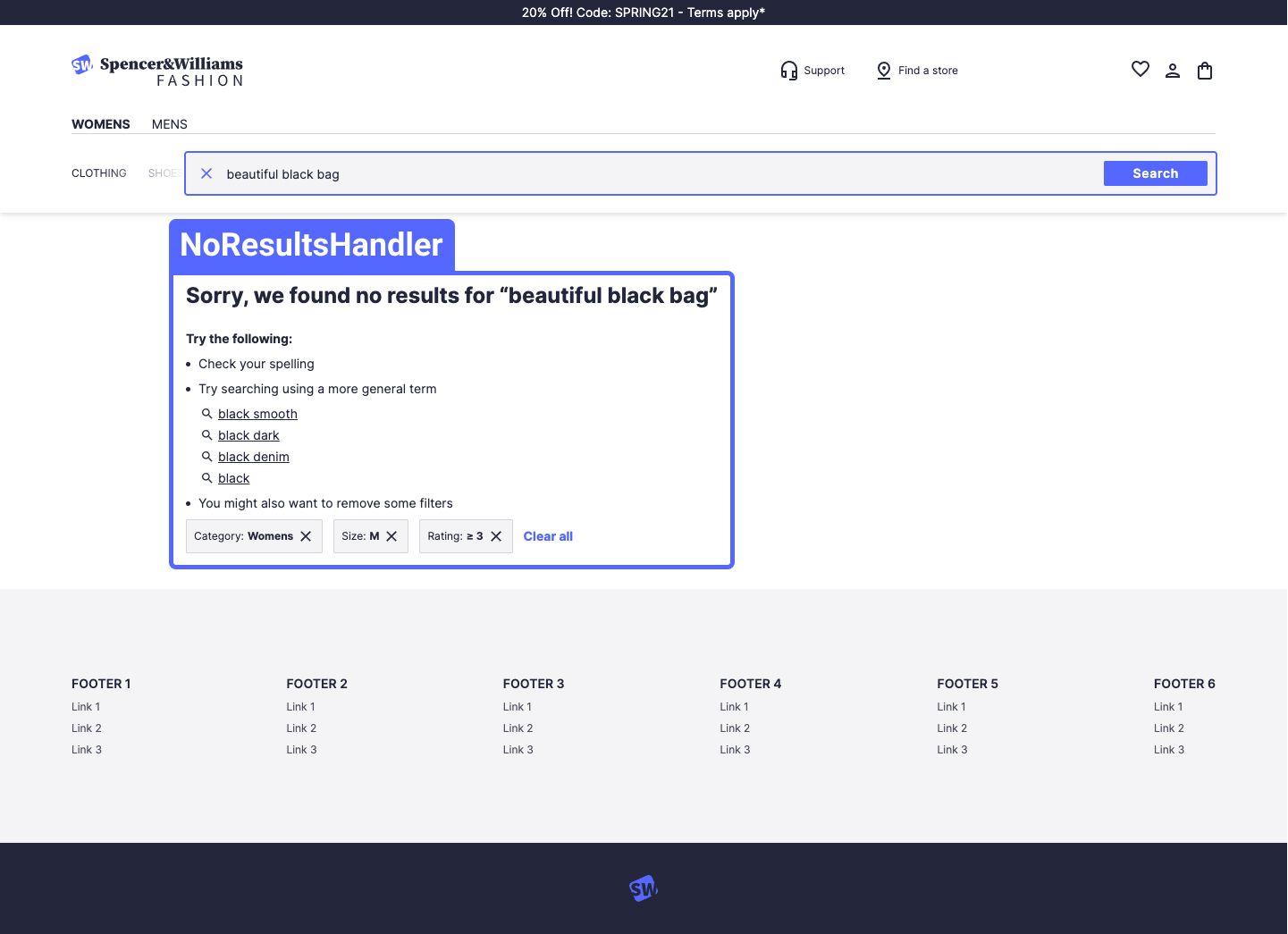Image resolution: width=1288 pixels, height=934 pixels.
Task: Click Link 2 under FOOTER 6
Action: tap(1169, 728)
